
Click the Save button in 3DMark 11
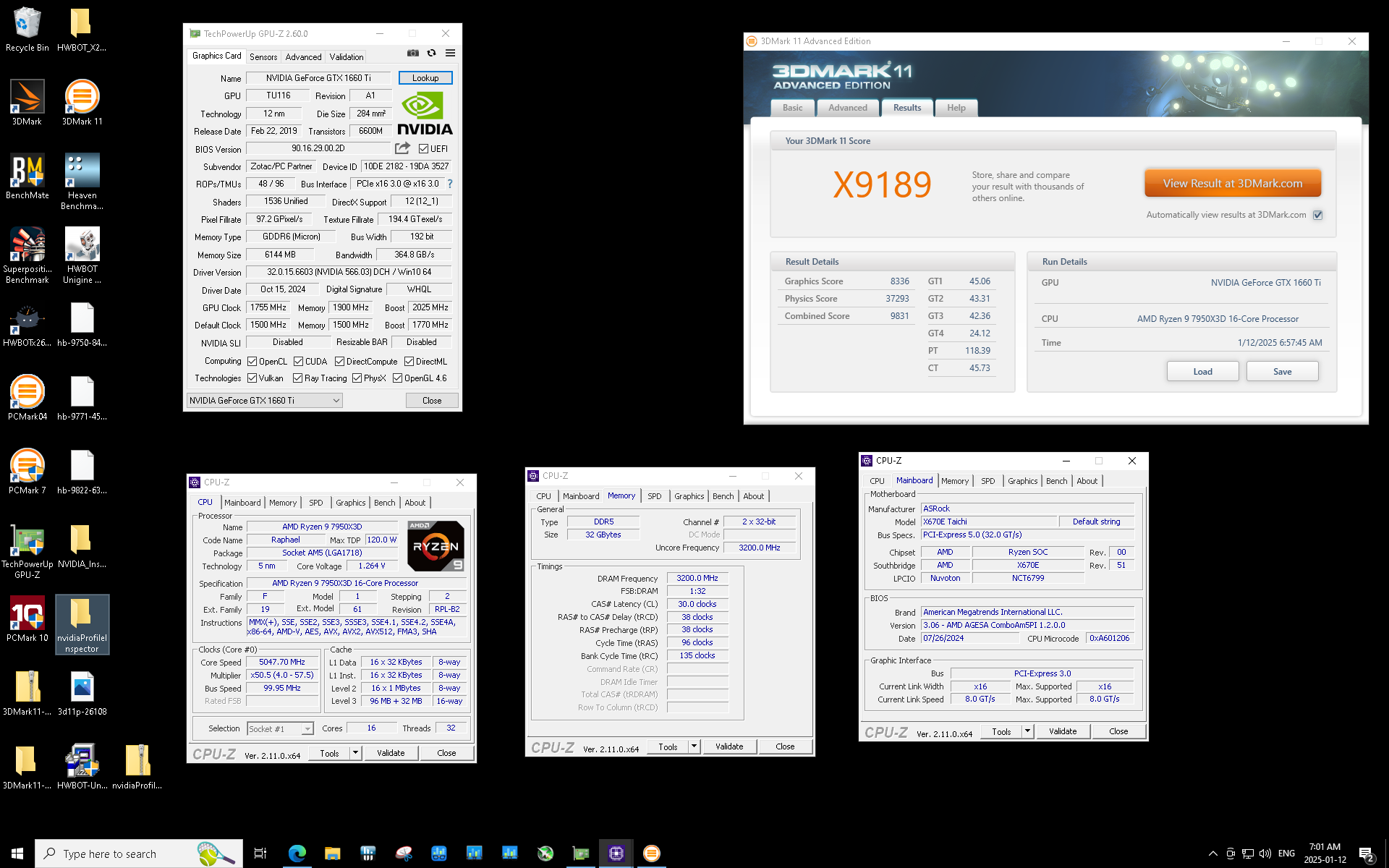[x=1282, y=372]
